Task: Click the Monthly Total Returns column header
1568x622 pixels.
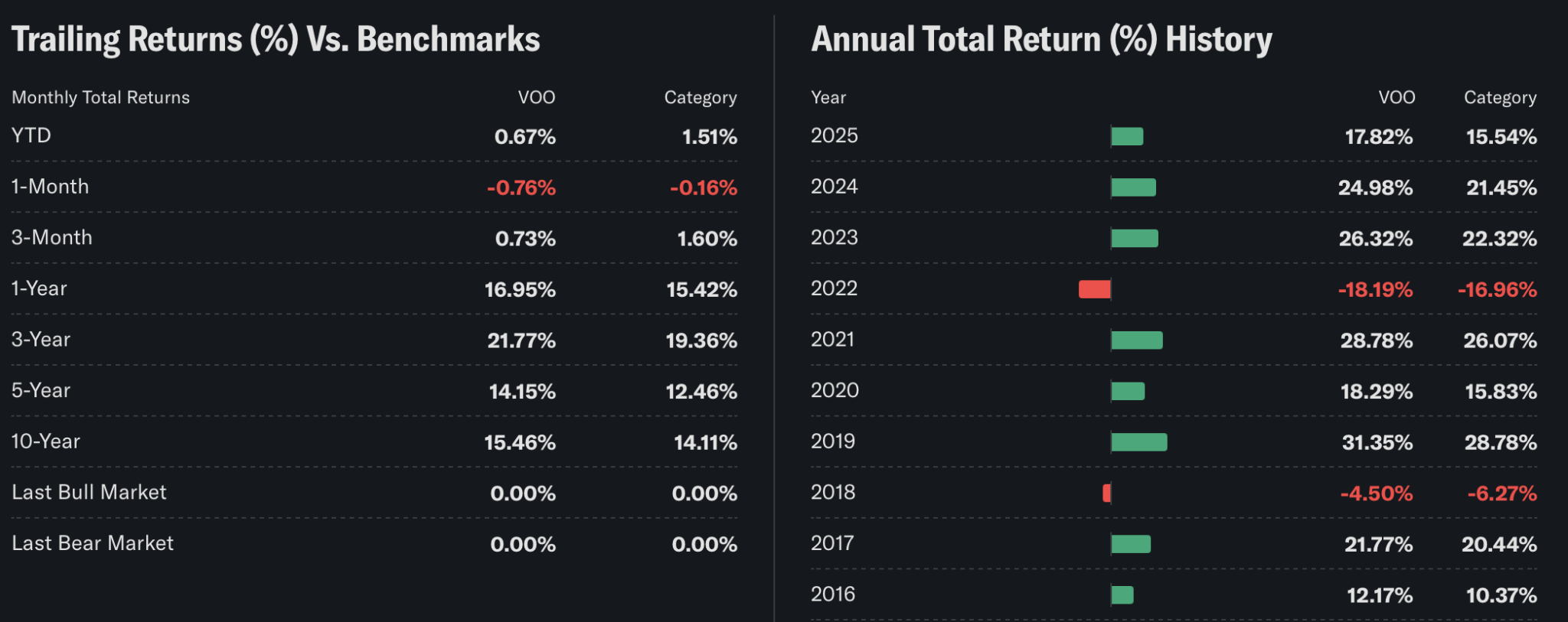Action: click(x=100, y=98)
